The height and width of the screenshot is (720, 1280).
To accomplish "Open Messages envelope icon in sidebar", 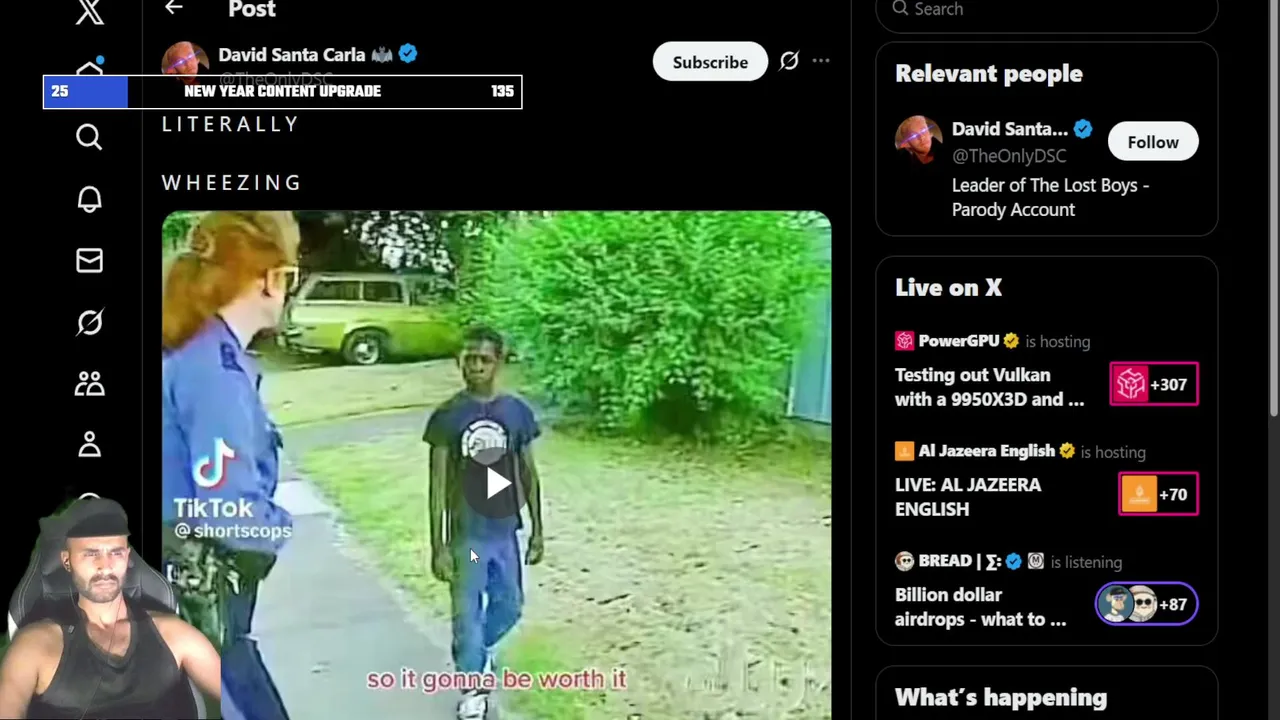I will tap(89, 260).
